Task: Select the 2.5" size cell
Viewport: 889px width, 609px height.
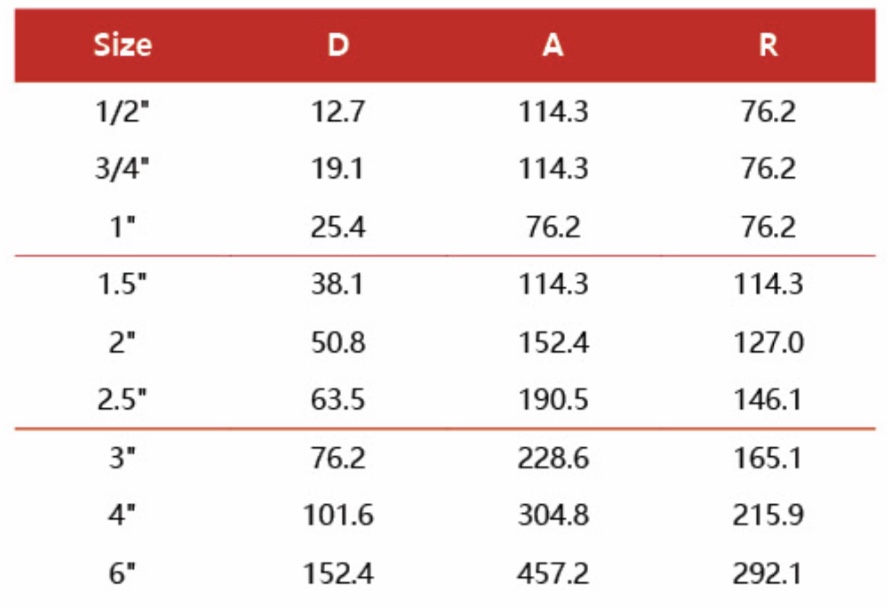Action: [x=123, y=401]
